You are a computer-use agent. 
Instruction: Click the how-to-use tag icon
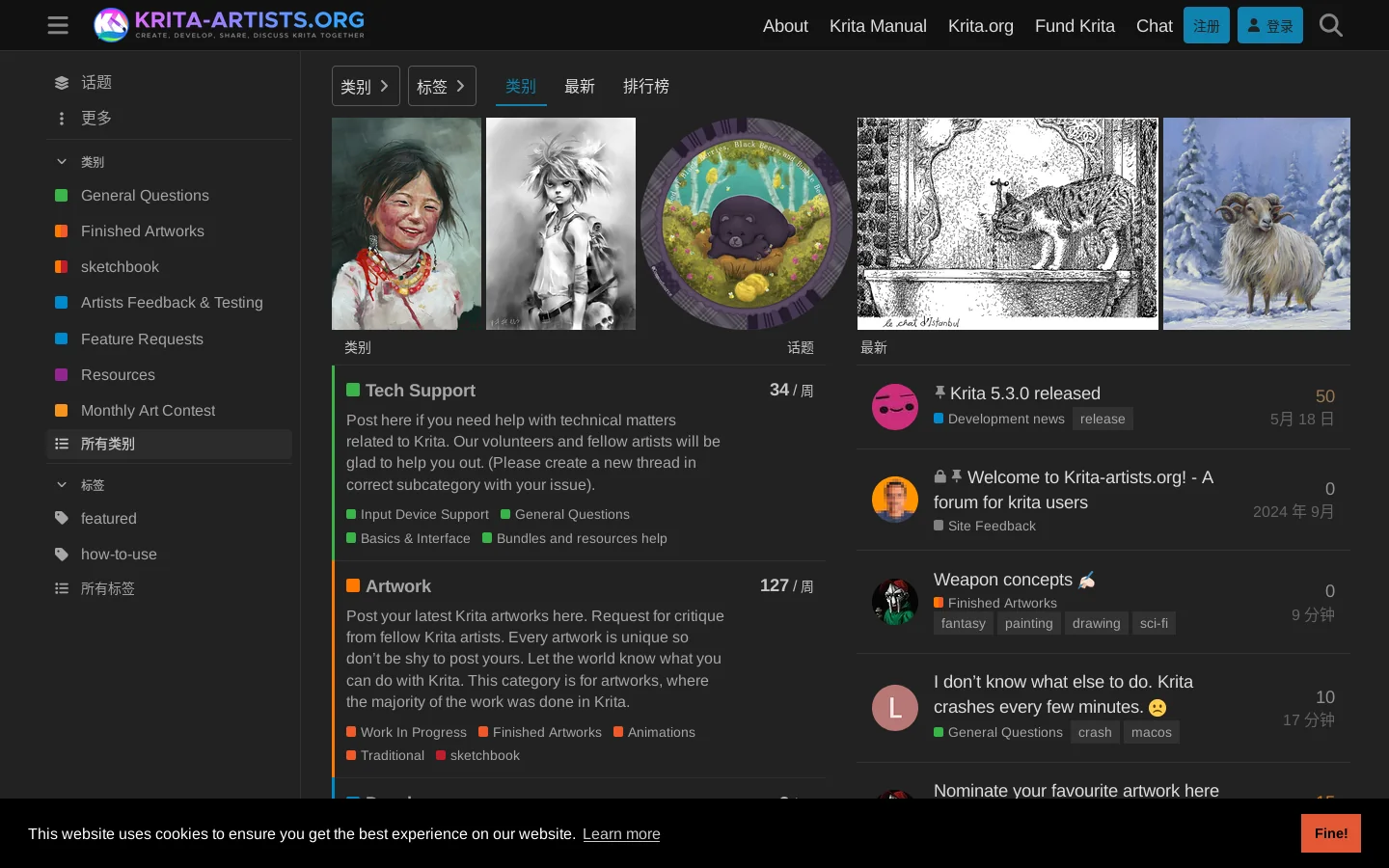[x=62, y=555]
